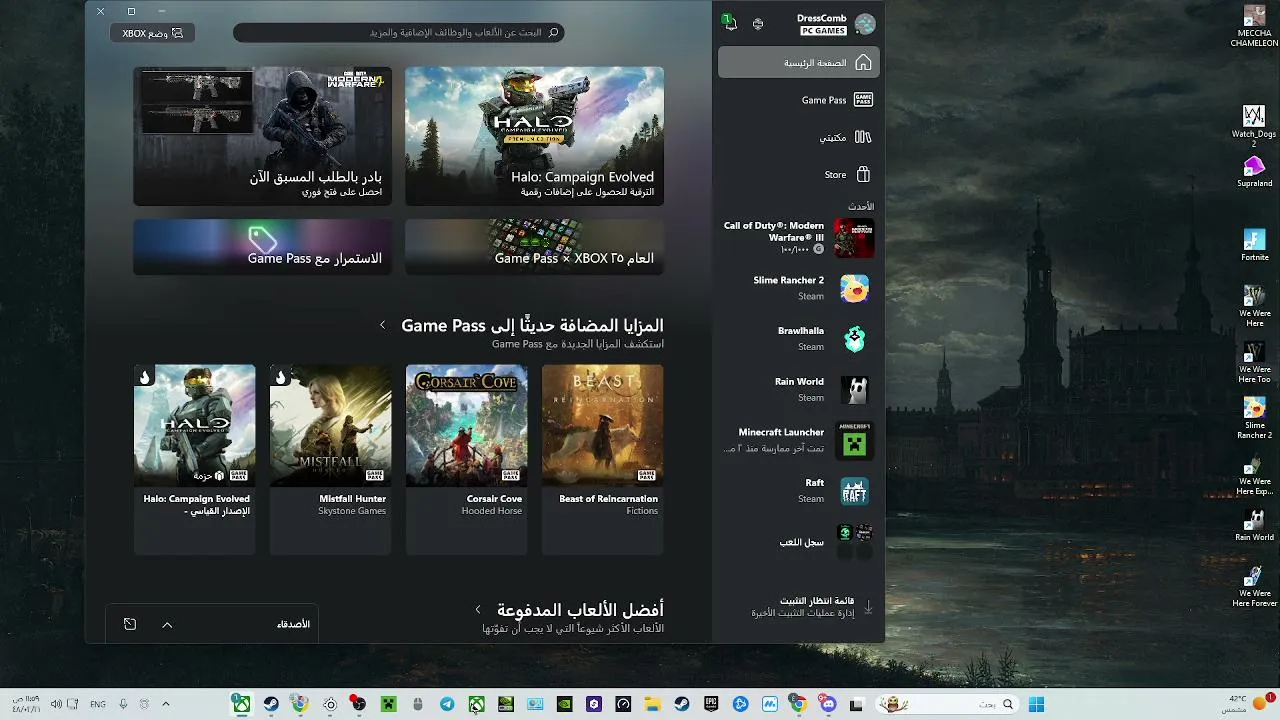This screenshot has height=720, width=1280.
Task: Open the Corsair Cove game card
Action: click(466, 459)
